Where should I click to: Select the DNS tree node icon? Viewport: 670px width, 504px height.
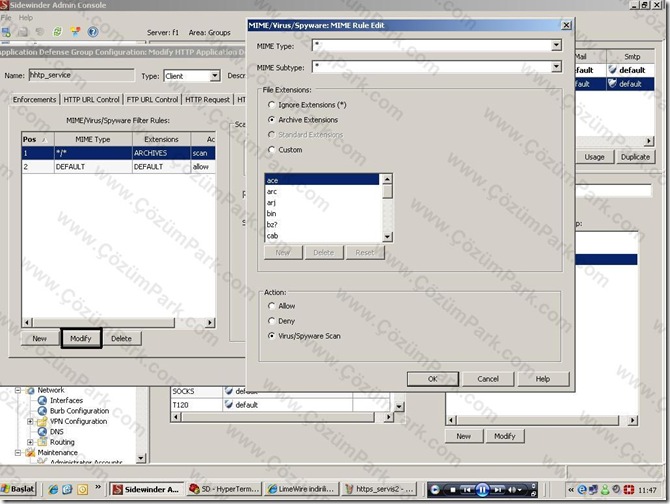(42, 432)
